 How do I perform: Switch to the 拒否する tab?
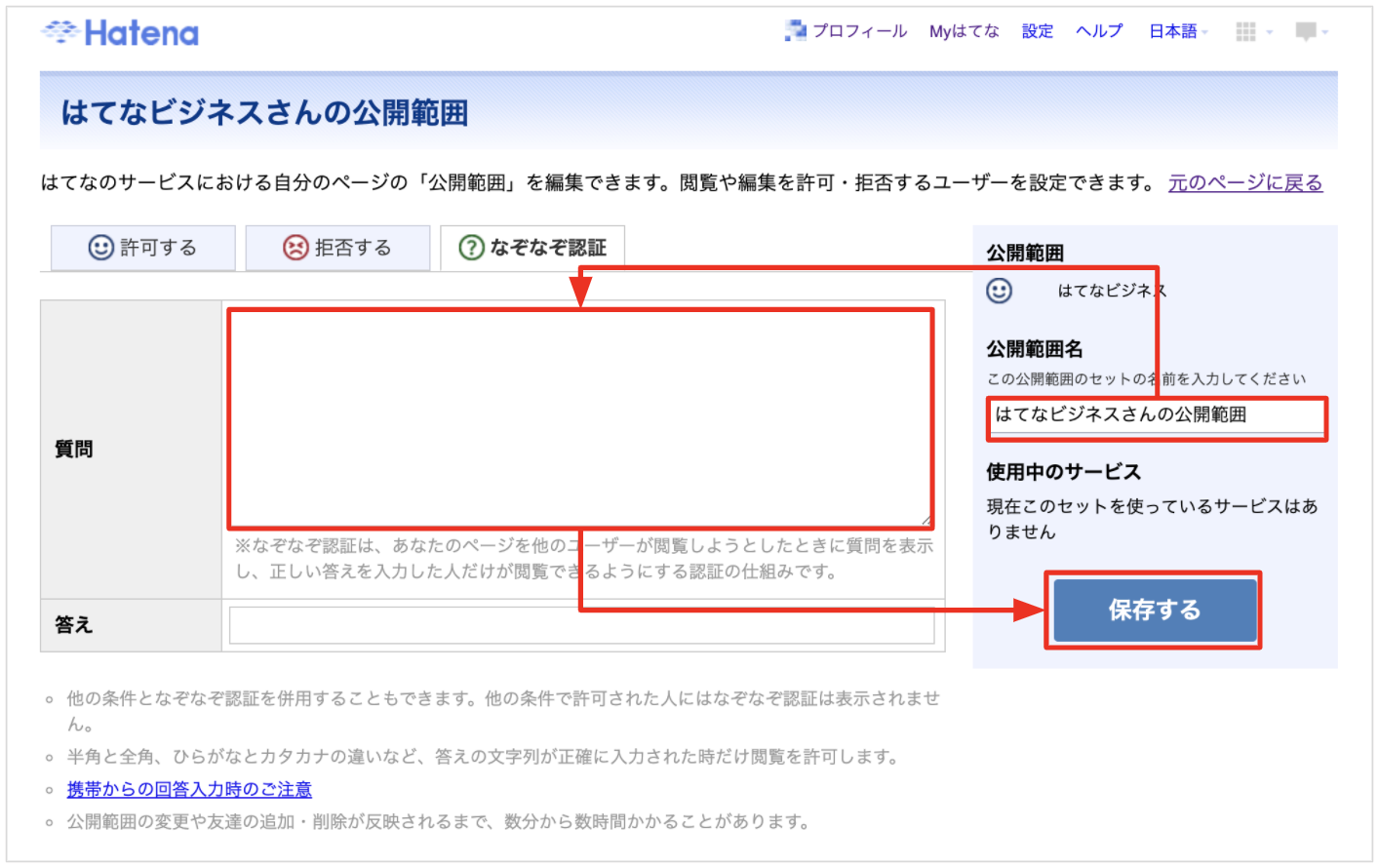(x=337, y=248)
